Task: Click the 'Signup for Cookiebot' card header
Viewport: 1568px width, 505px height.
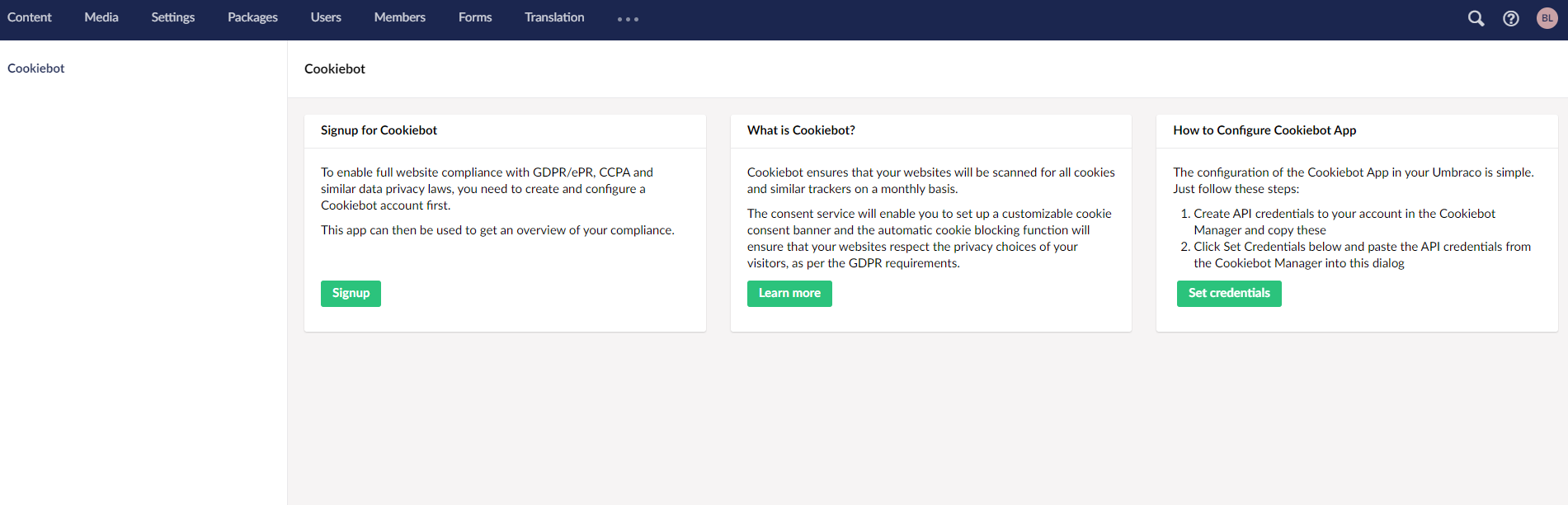Action: pyautogui.click(x=379, y=130)
